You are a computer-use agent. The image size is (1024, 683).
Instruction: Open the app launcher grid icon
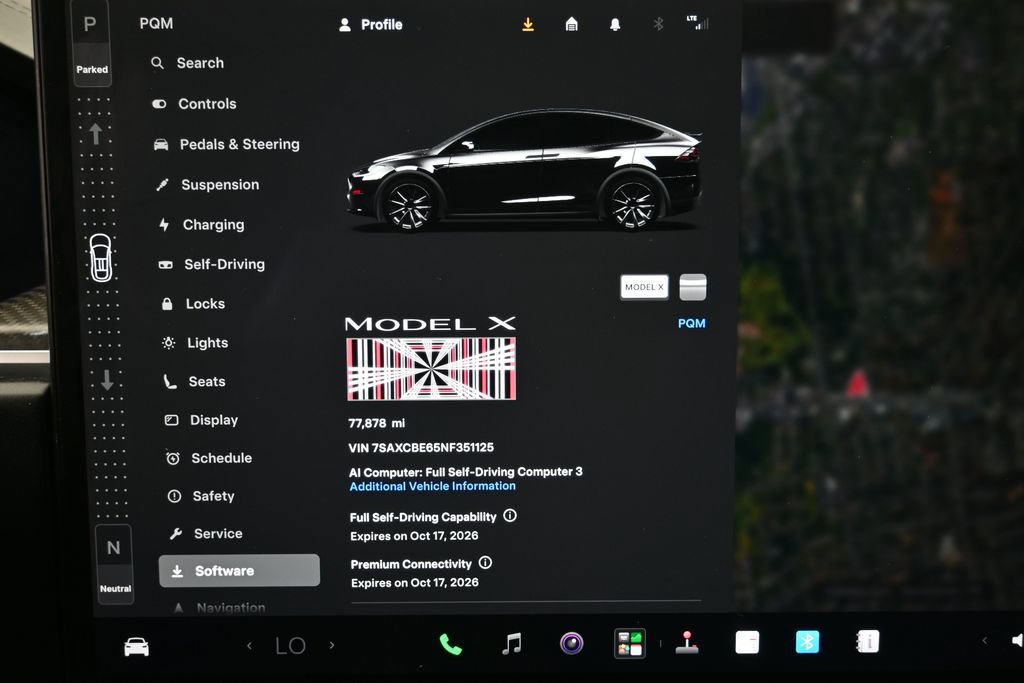click(x=630, y=643)
